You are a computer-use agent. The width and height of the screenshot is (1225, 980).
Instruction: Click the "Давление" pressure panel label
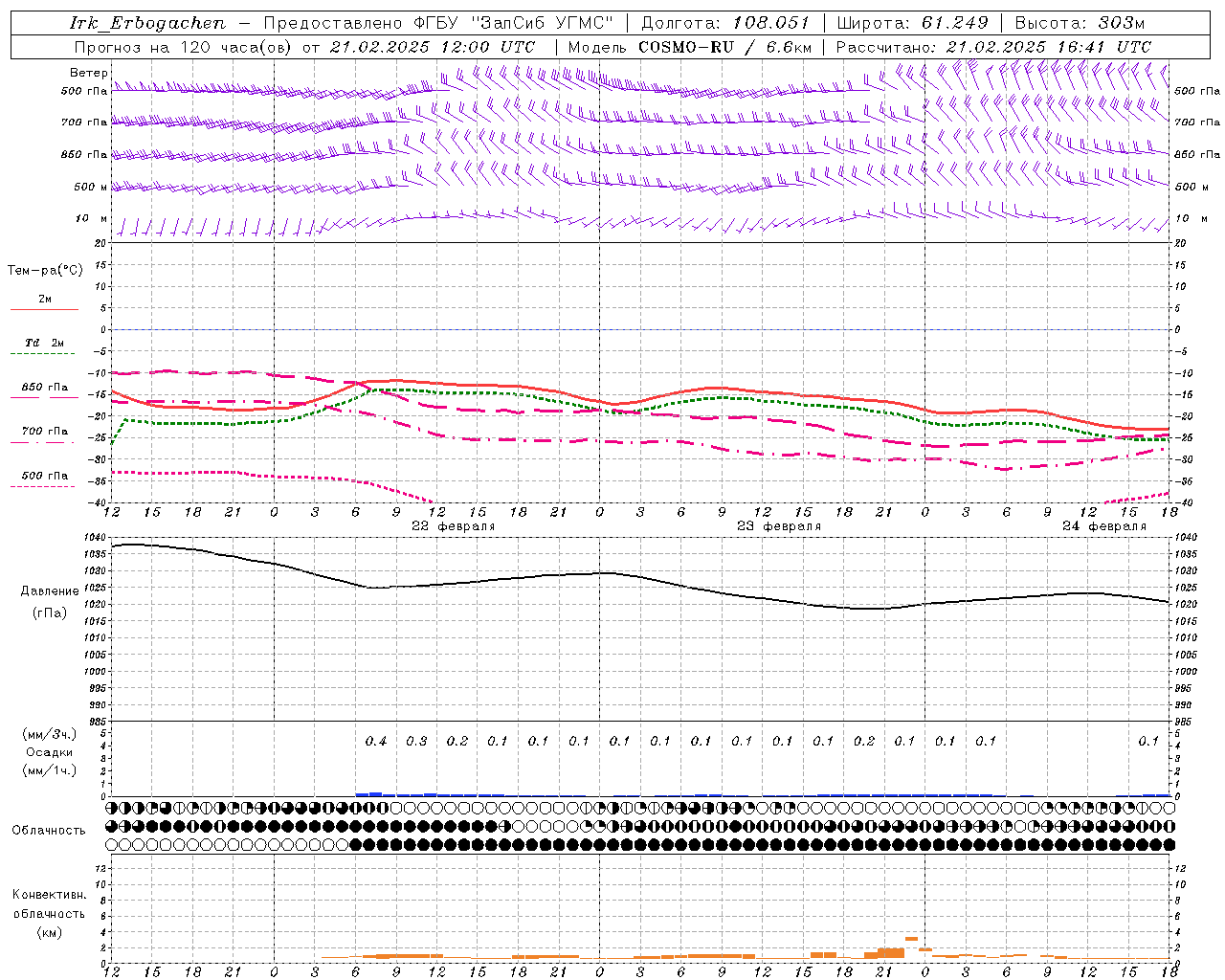49,591
